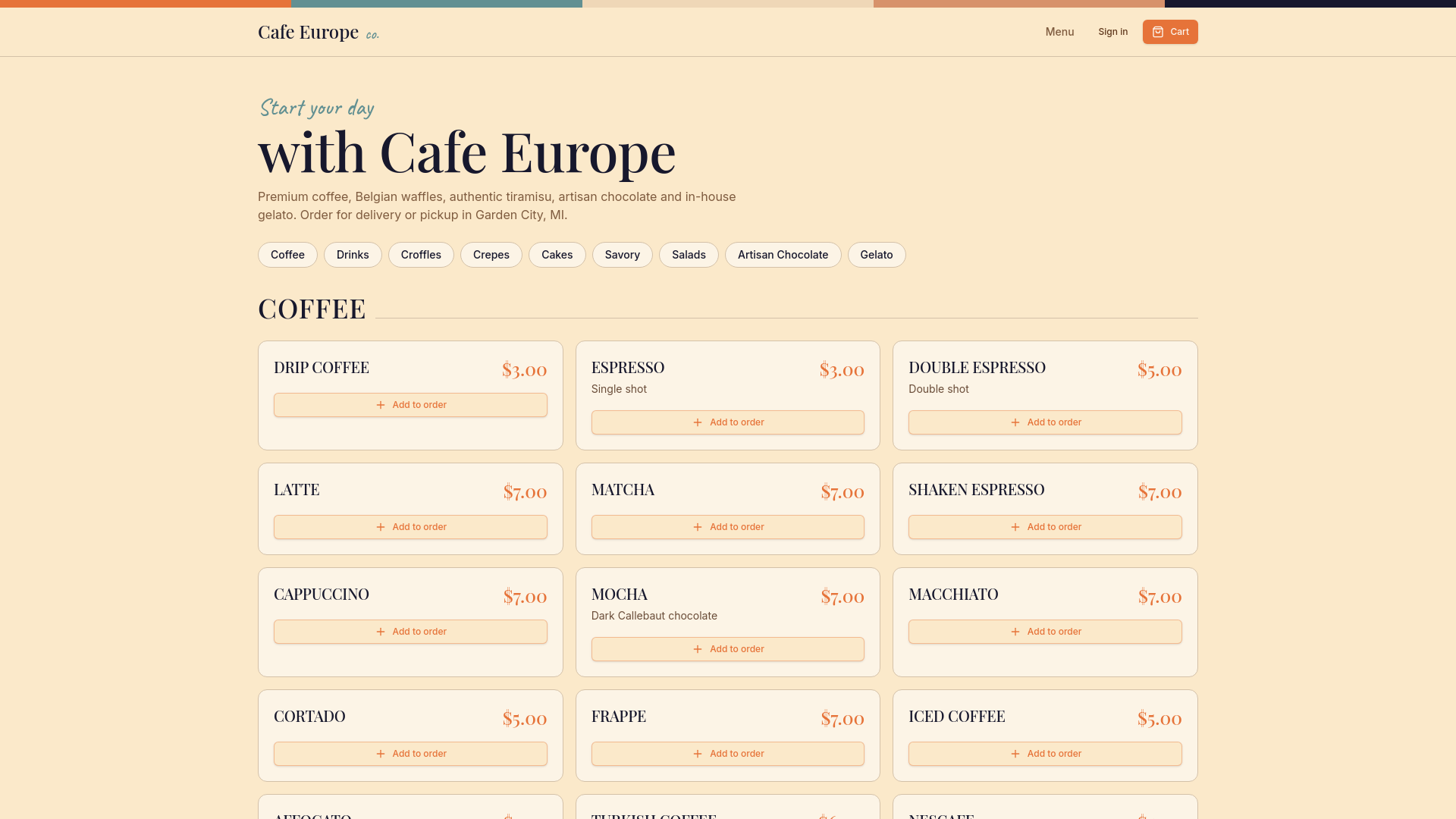
Task: Click the $5.00 price on Double Espresso
Action: [x=1159, y=370]
